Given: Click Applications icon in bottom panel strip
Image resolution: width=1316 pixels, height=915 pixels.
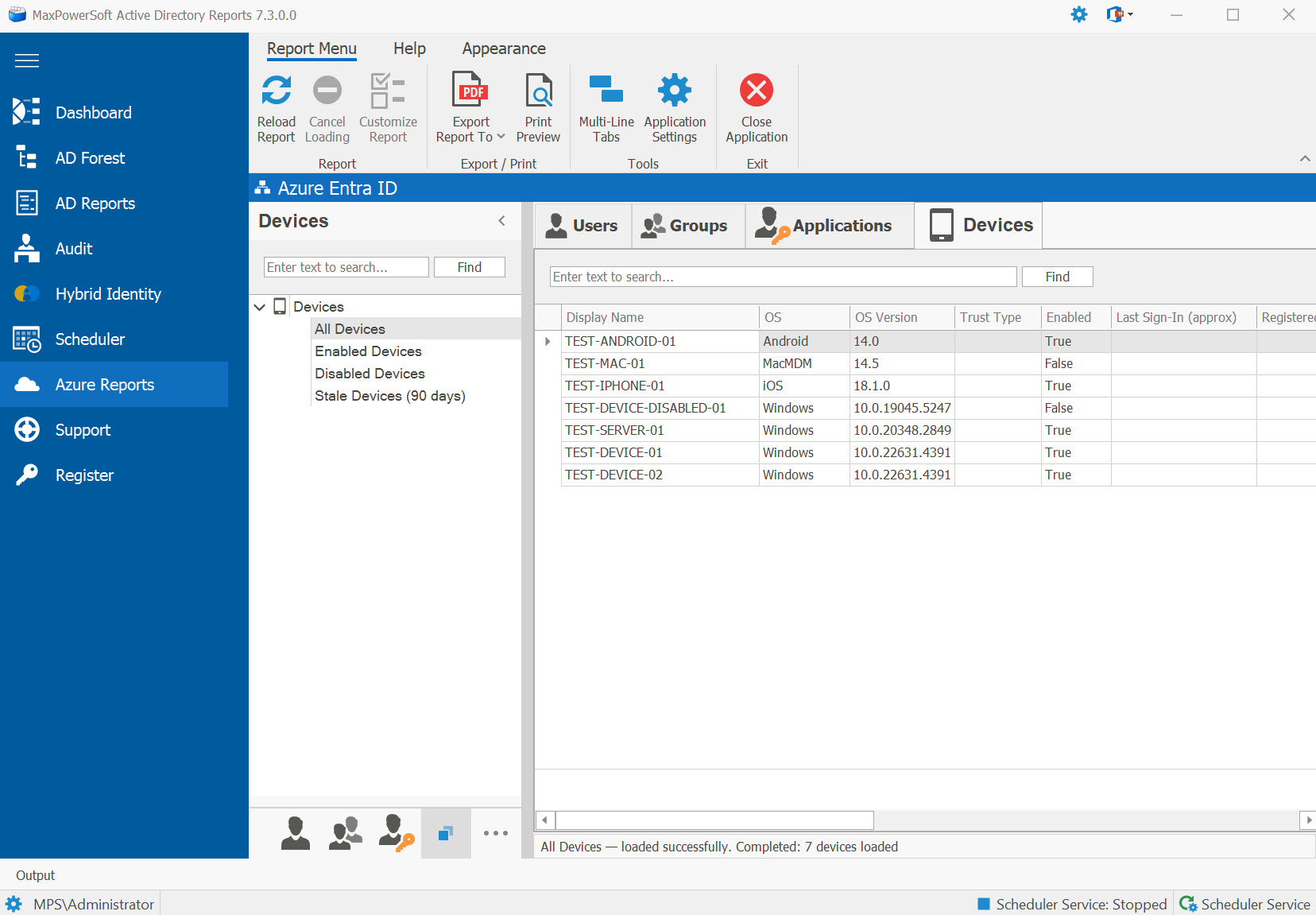Looking at the screenshot, I should coord(396,833).
